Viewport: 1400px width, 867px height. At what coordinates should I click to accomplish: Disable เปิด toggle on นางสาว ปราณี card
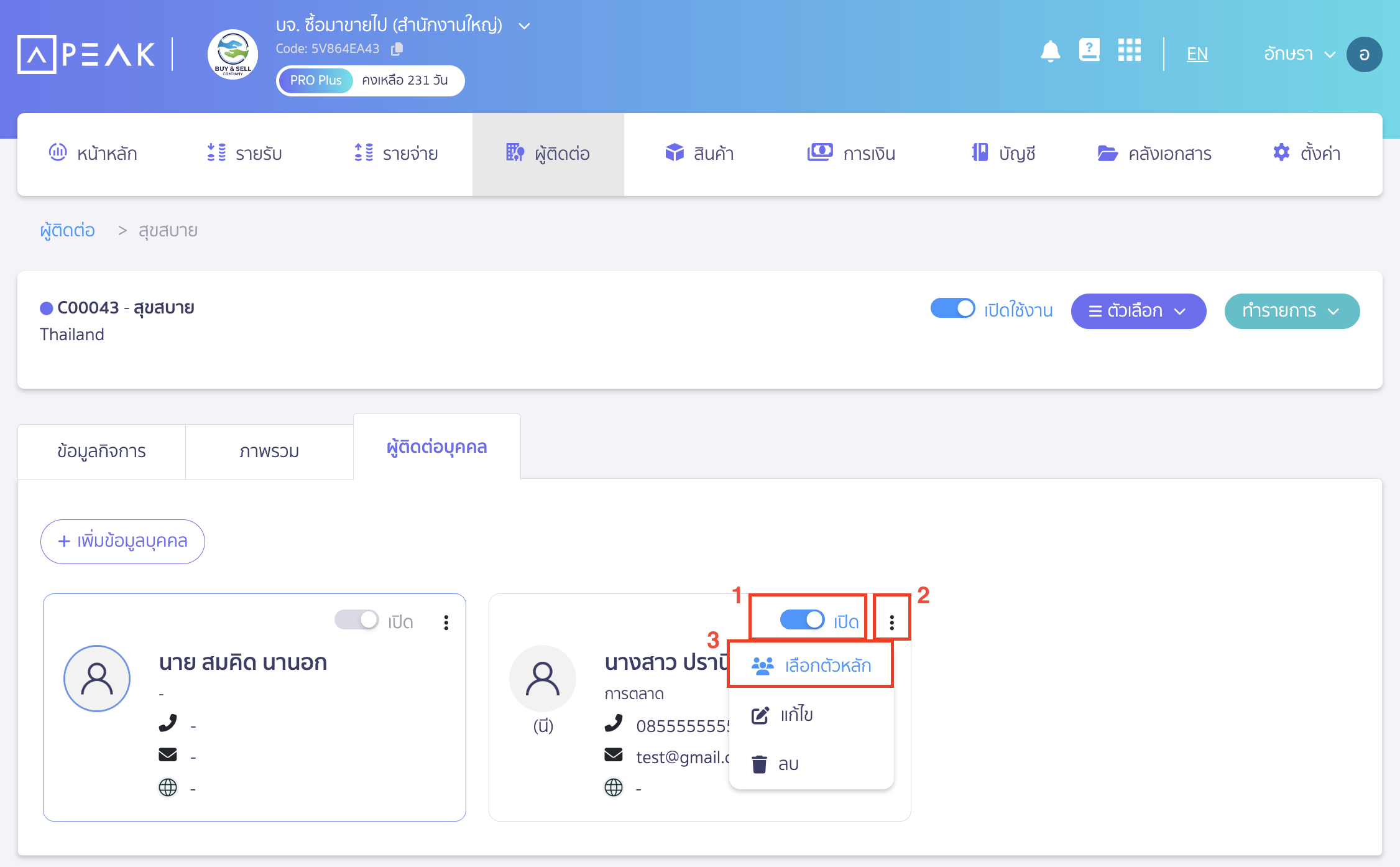pyautogui.click(x=802, y=619)
